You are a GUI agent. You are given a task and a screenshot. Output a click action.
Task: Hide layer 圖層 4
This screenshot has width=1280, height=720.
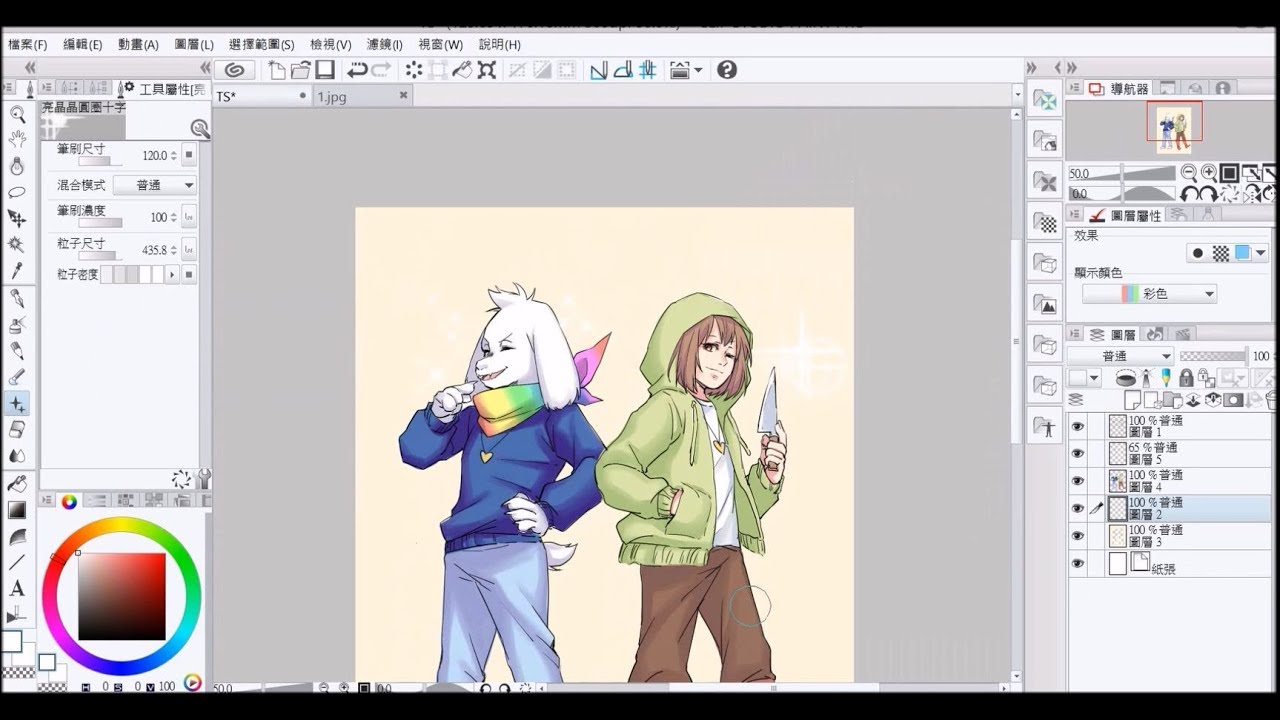click(1077, 481)
